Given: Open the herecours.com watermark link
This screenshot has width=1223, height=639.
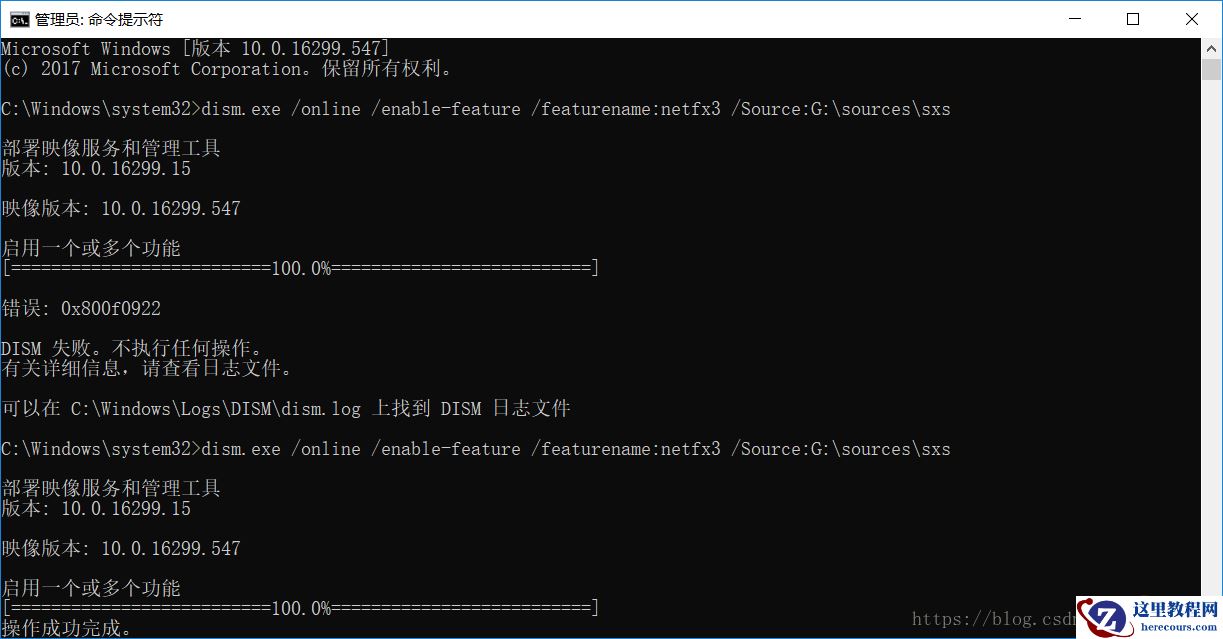Looking at the screenshot, I should click(1179, 629).
